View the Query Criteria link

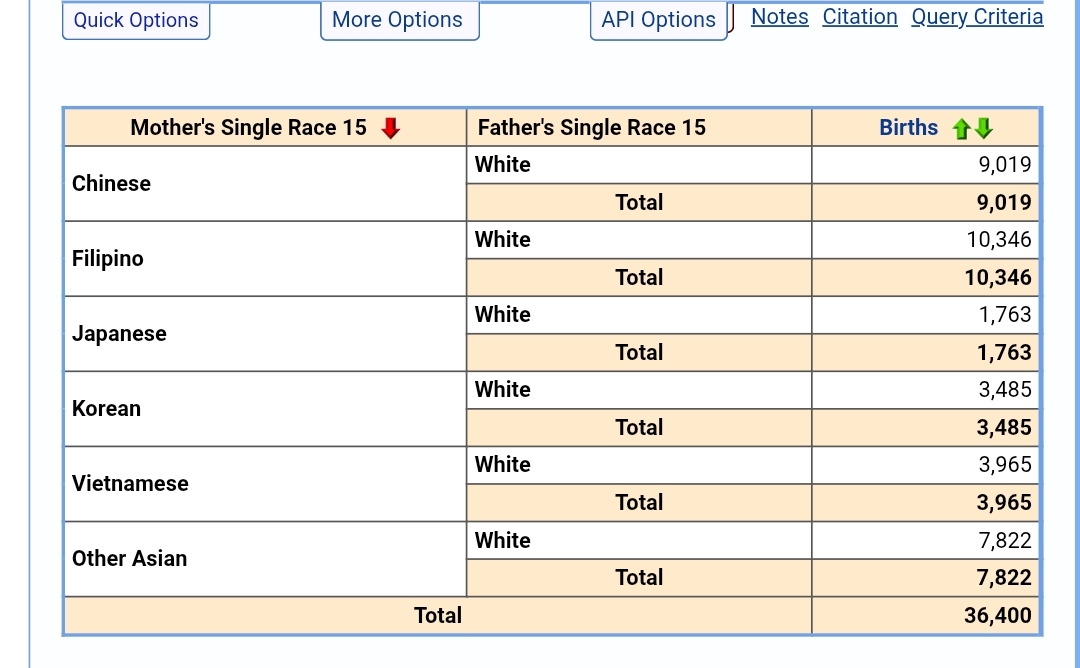click(977, 17)
